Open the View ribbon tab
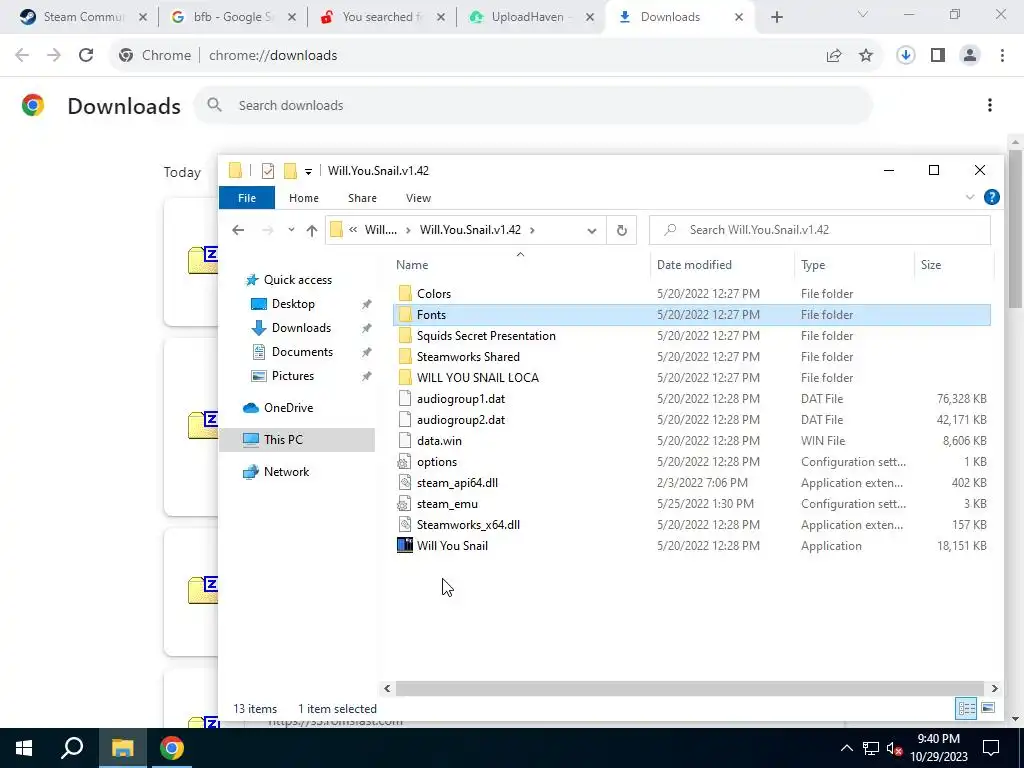The height and width of the screenshot is (768, 1024). pyautogui.click(x=418, y=198)
